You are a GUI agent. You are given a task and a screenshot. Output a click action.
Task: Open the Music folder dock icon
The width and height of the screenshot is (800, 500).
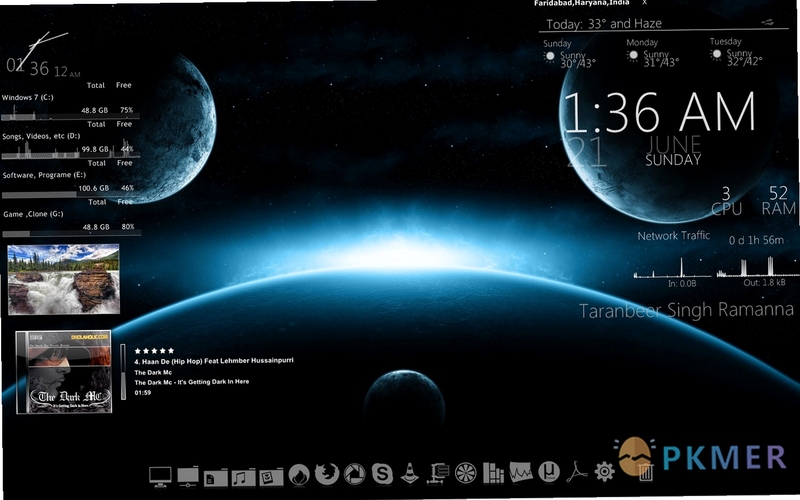pos(243,477)
